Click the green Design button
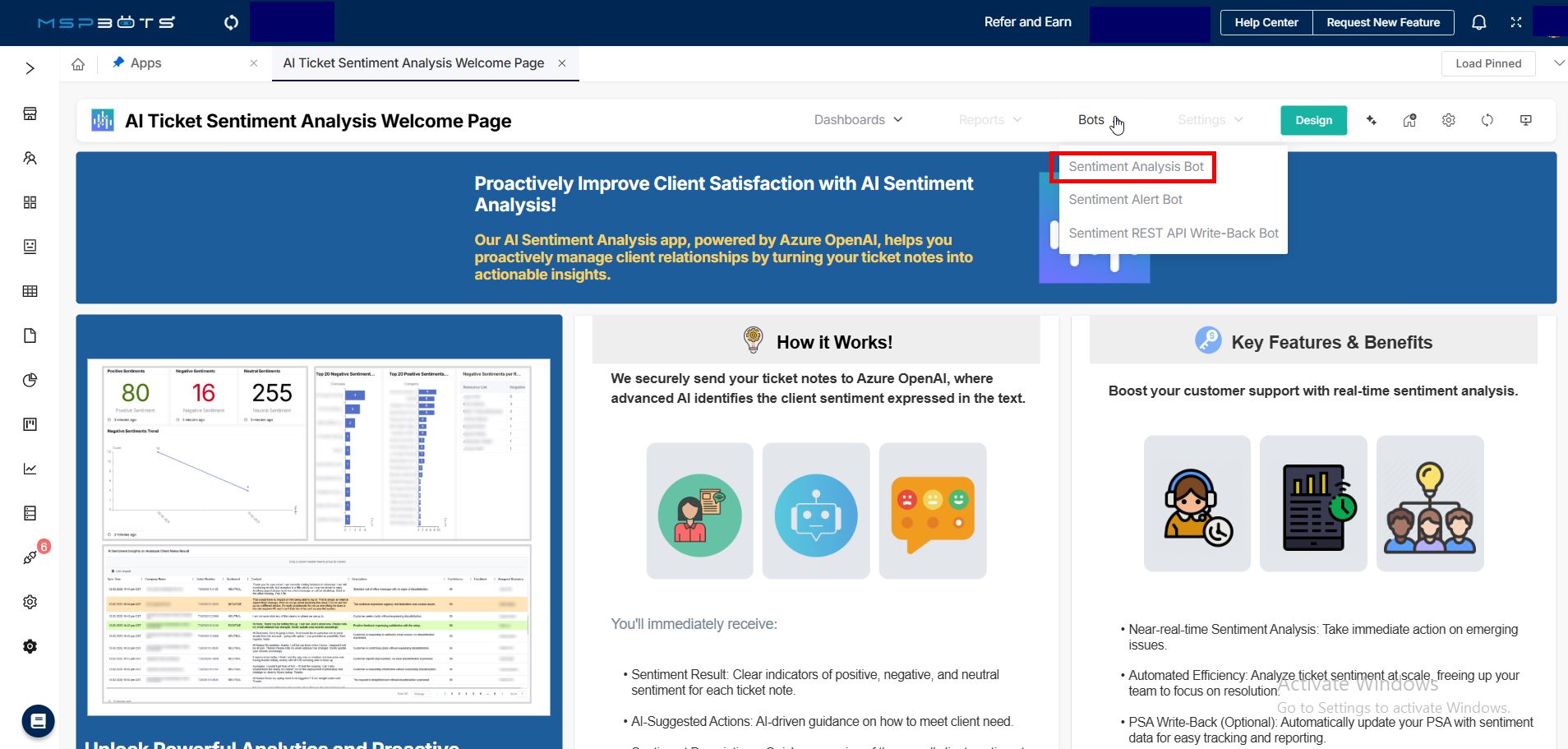 click(1313, 120)
